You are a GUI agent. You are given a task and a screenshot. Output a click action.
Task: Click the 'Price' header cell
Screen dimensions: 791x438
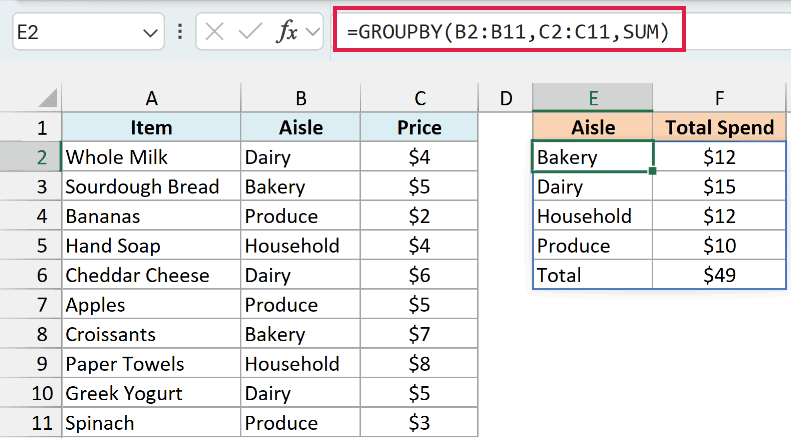(419, 128)
